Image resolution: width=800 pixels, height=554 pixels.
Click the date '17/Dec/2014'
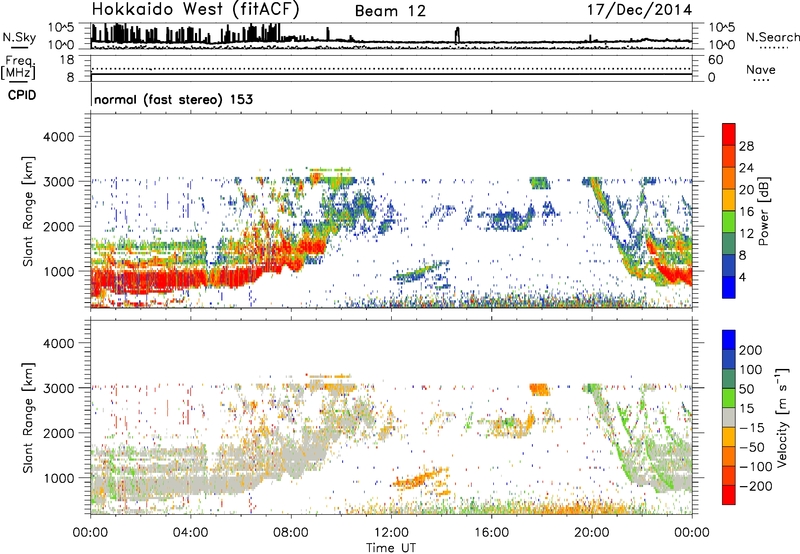[x=639, y=10]
